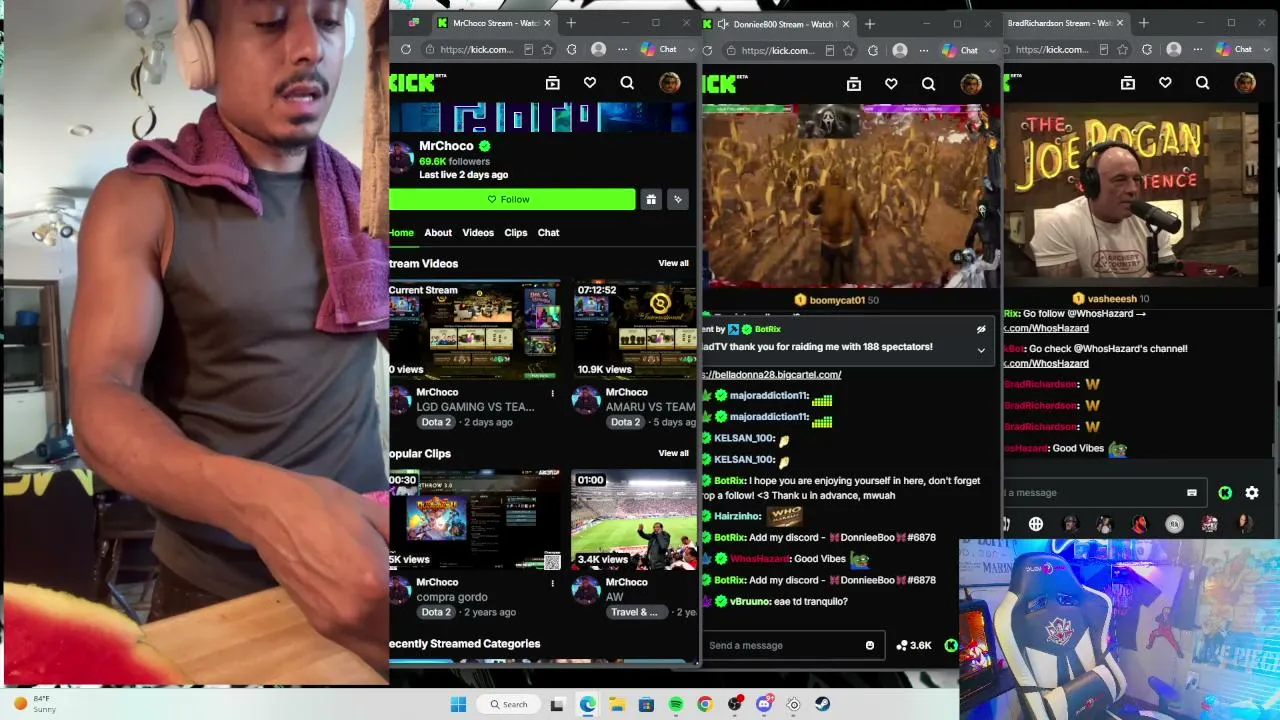Play the 00:30 compra gordo clip thumbnail
The width and height of the screenshot is (1280, 720).
pyautogui.click(x=475, y=520)
